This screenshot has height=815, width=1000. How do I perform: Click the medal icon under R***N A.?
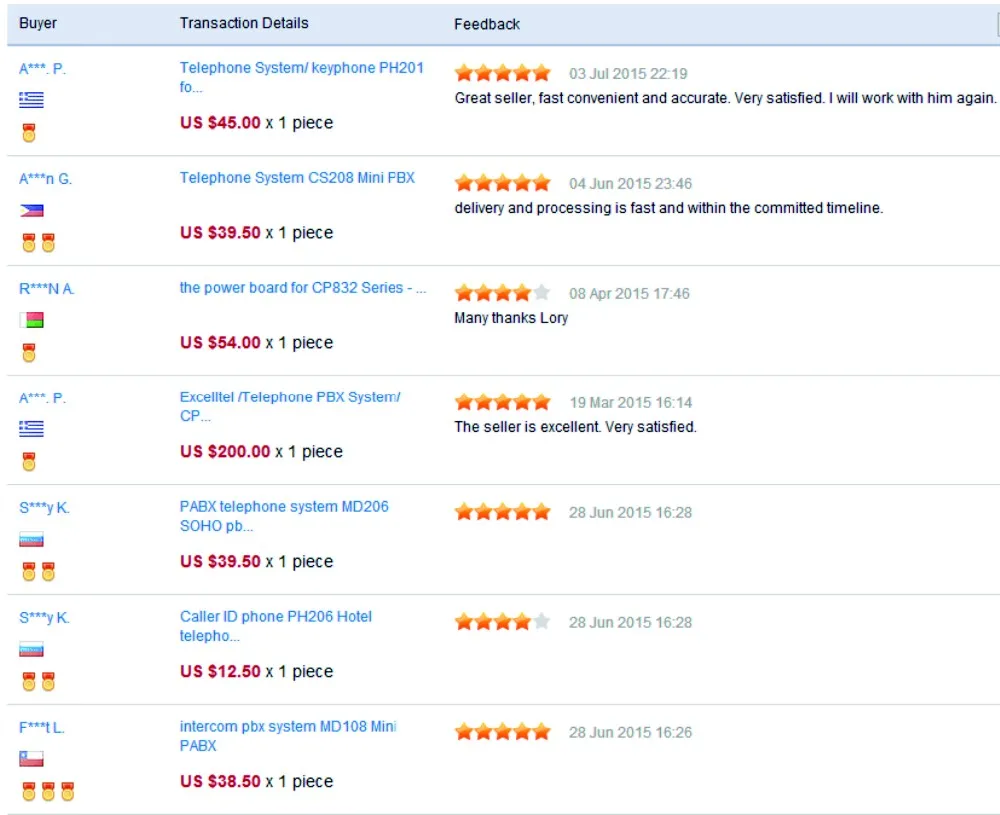(x=29, y=353)
